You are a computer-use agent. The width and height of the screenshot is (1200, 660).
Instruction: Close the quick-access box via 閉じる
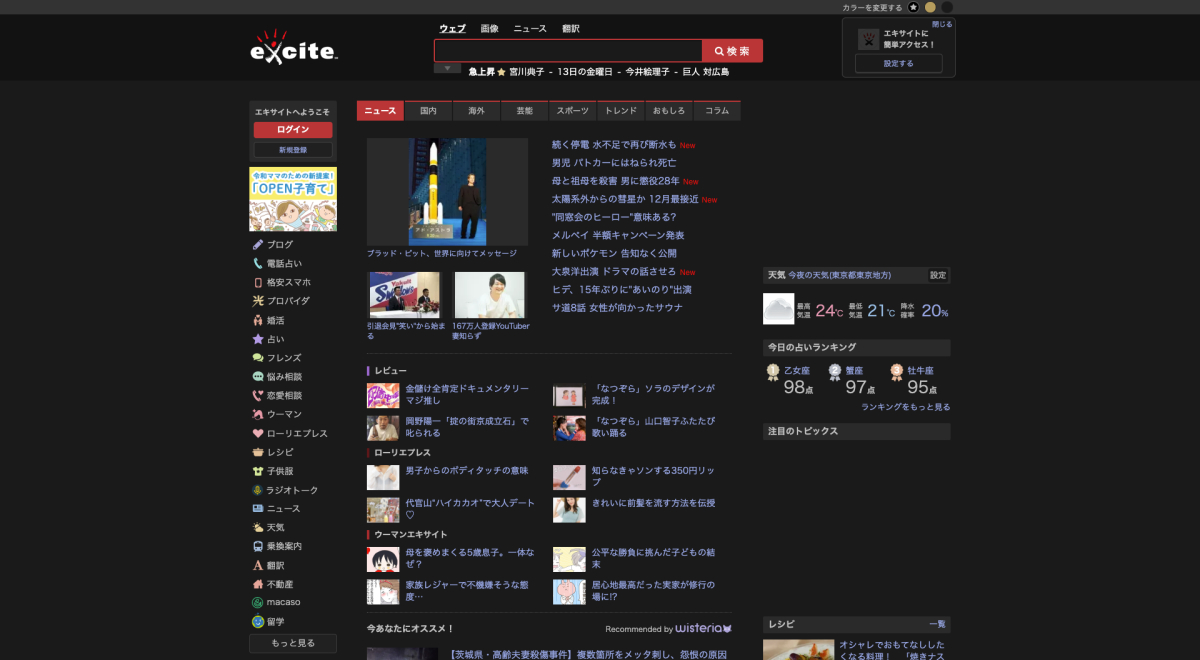[x=942, y=24]
